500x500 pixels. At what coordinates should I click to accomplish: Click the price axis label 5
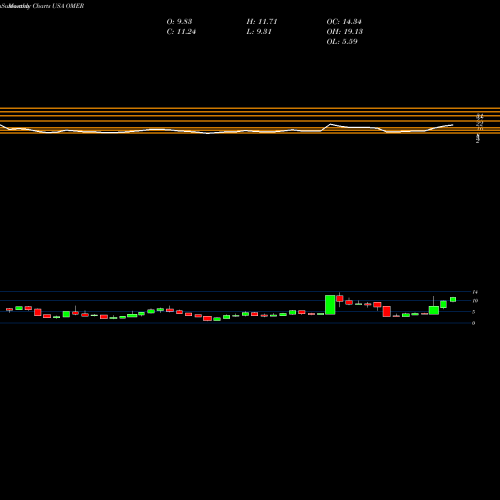[x=473, y=312]
